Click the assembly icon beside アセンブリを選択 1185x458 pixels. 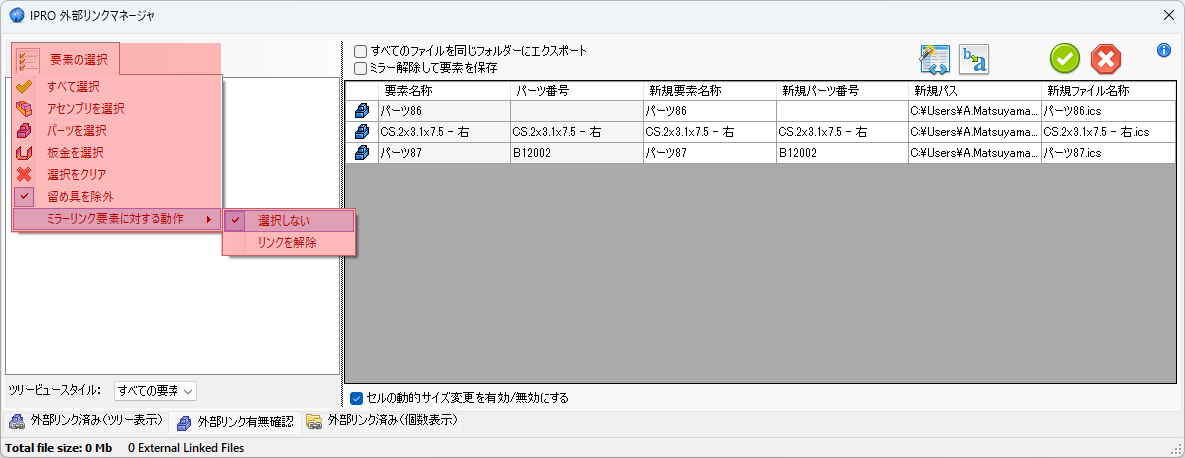pos(23,109)
